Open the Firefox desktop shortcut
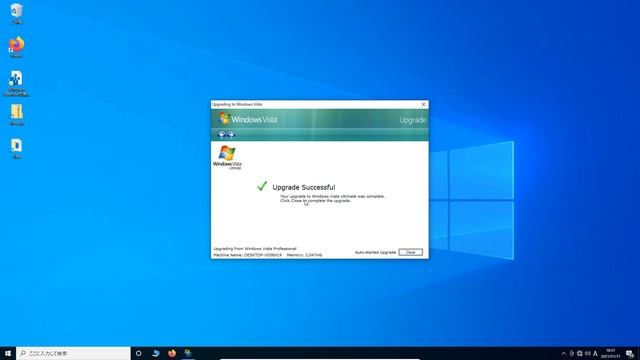 [x=16, y=47]
